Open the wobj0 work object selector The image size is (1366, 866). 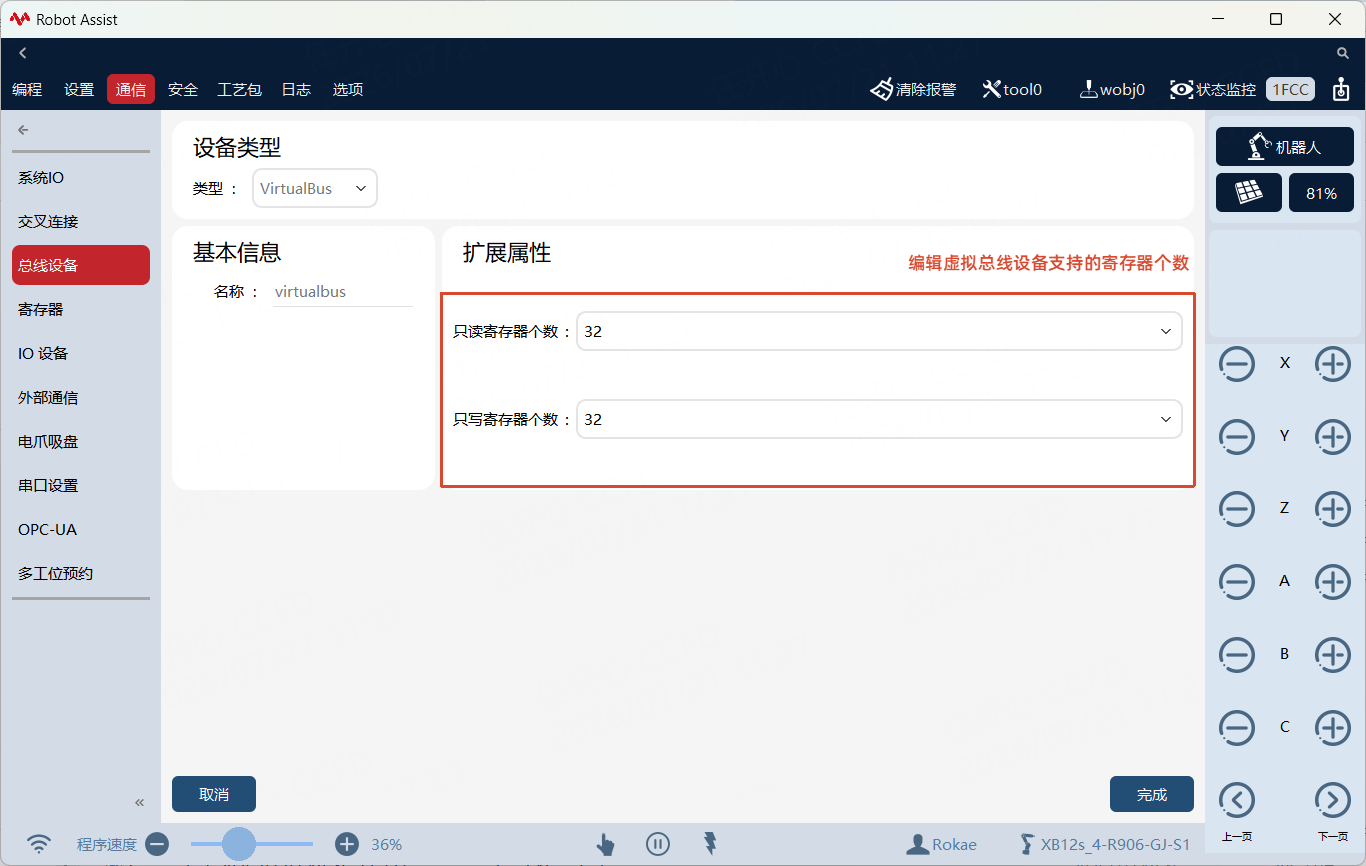pos(1112,89)
